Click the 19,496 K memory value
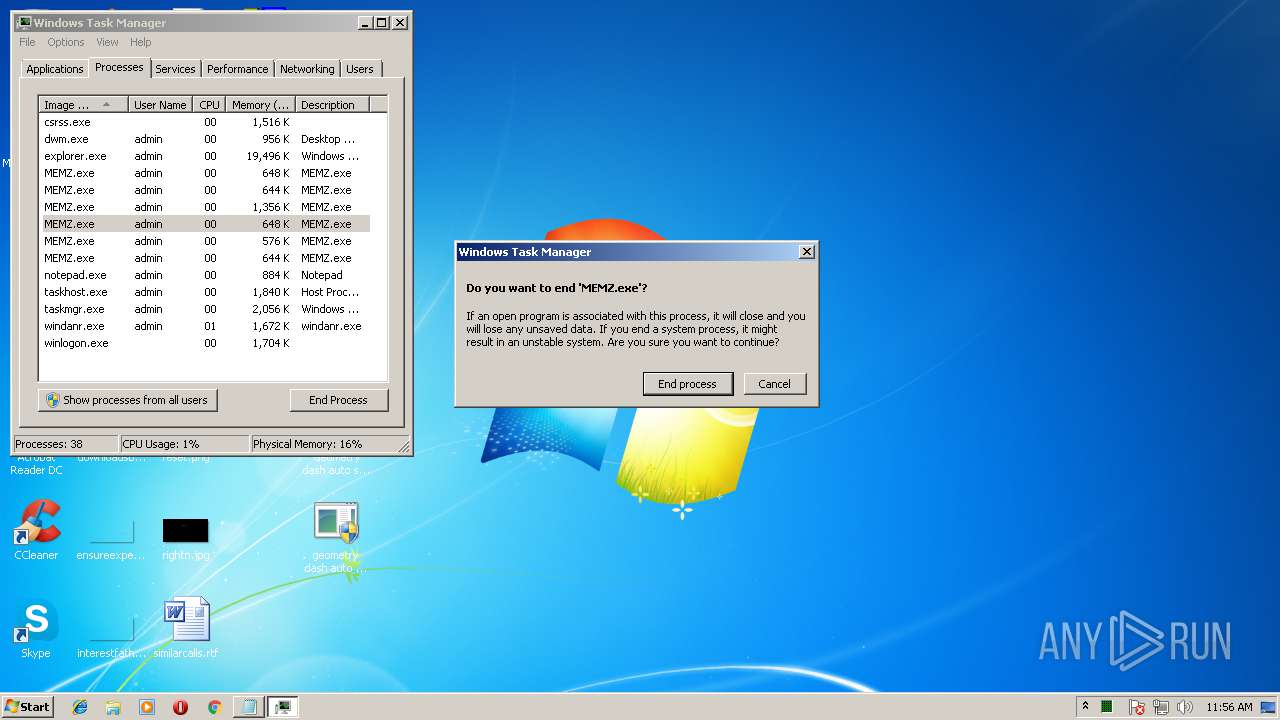1280x720 pixels. (x=268, y=156)
